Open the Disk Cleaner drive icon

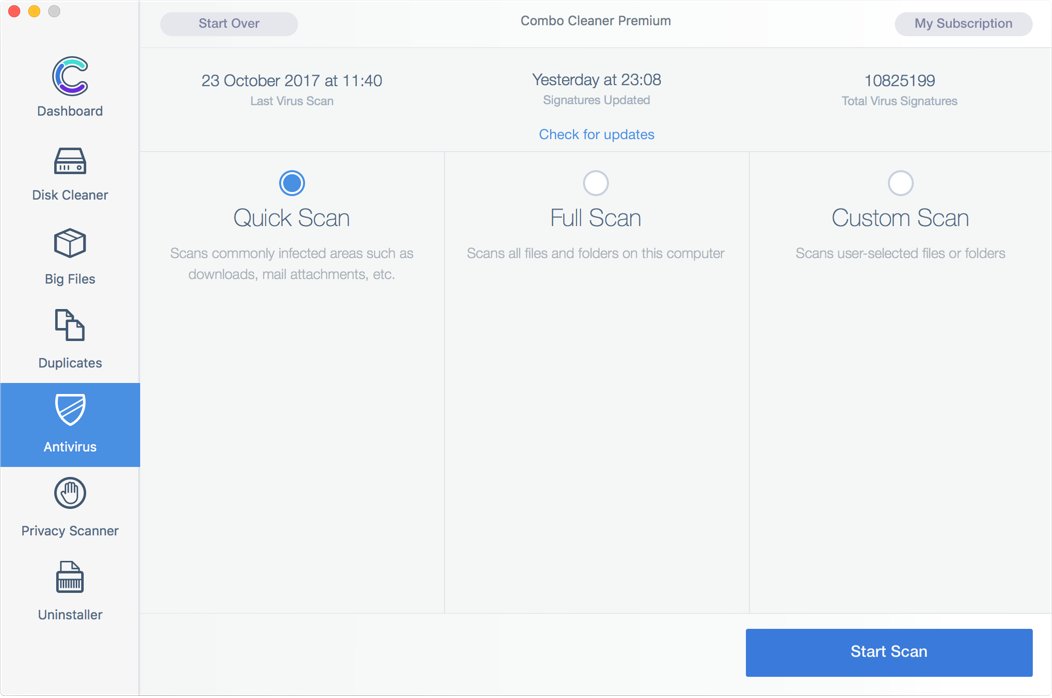click(70, 161)
